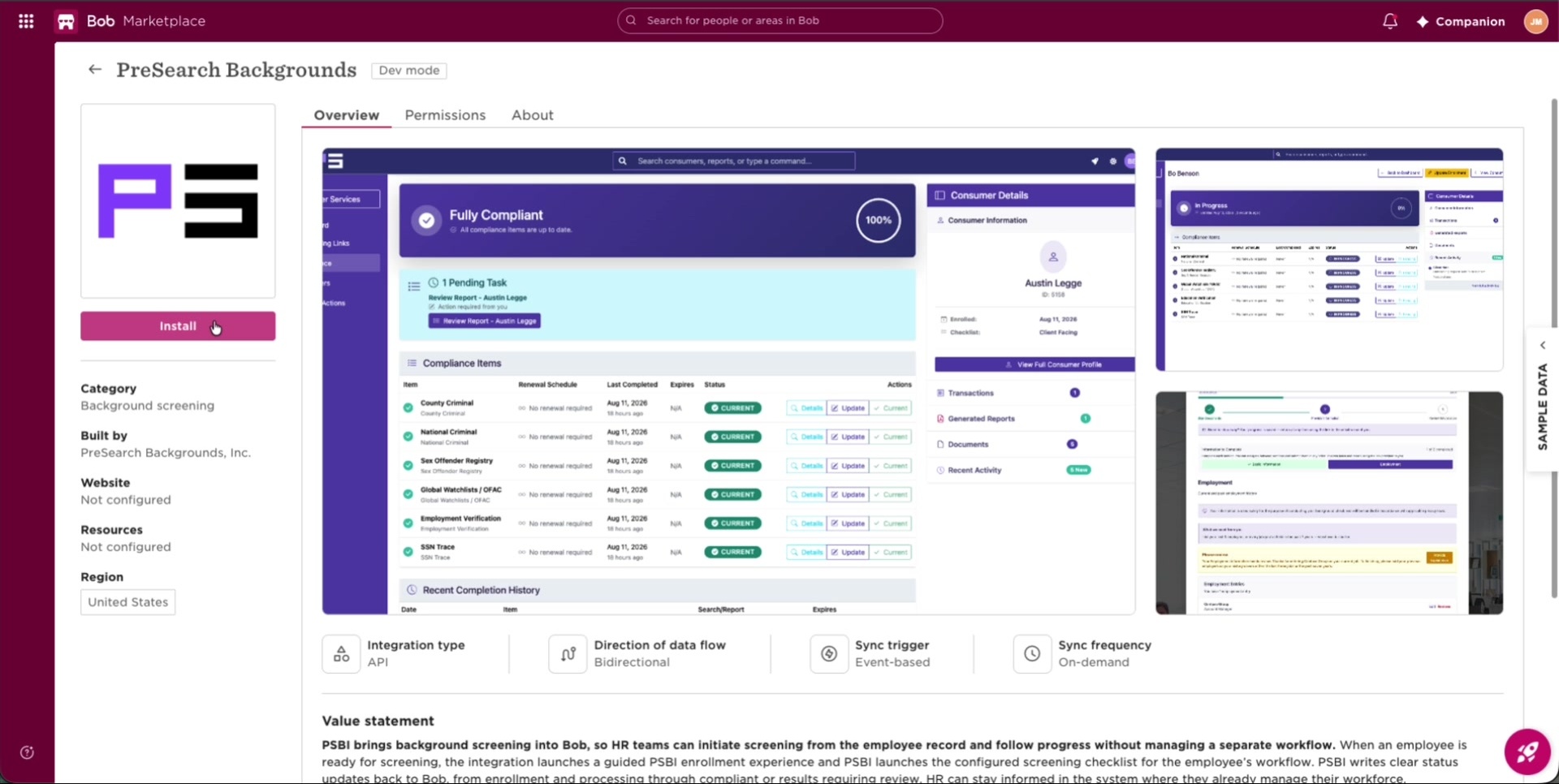Click the Value statement heading
This screenshot has height=784, width=1559.
378,721
